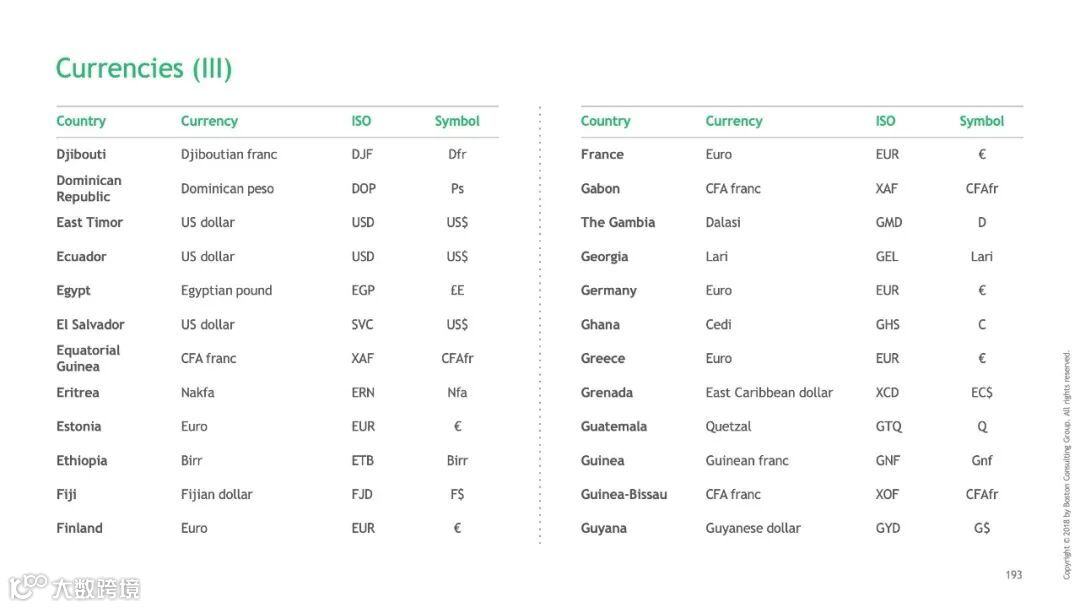Select the Eritrea country row label

[x=78, y=392]
